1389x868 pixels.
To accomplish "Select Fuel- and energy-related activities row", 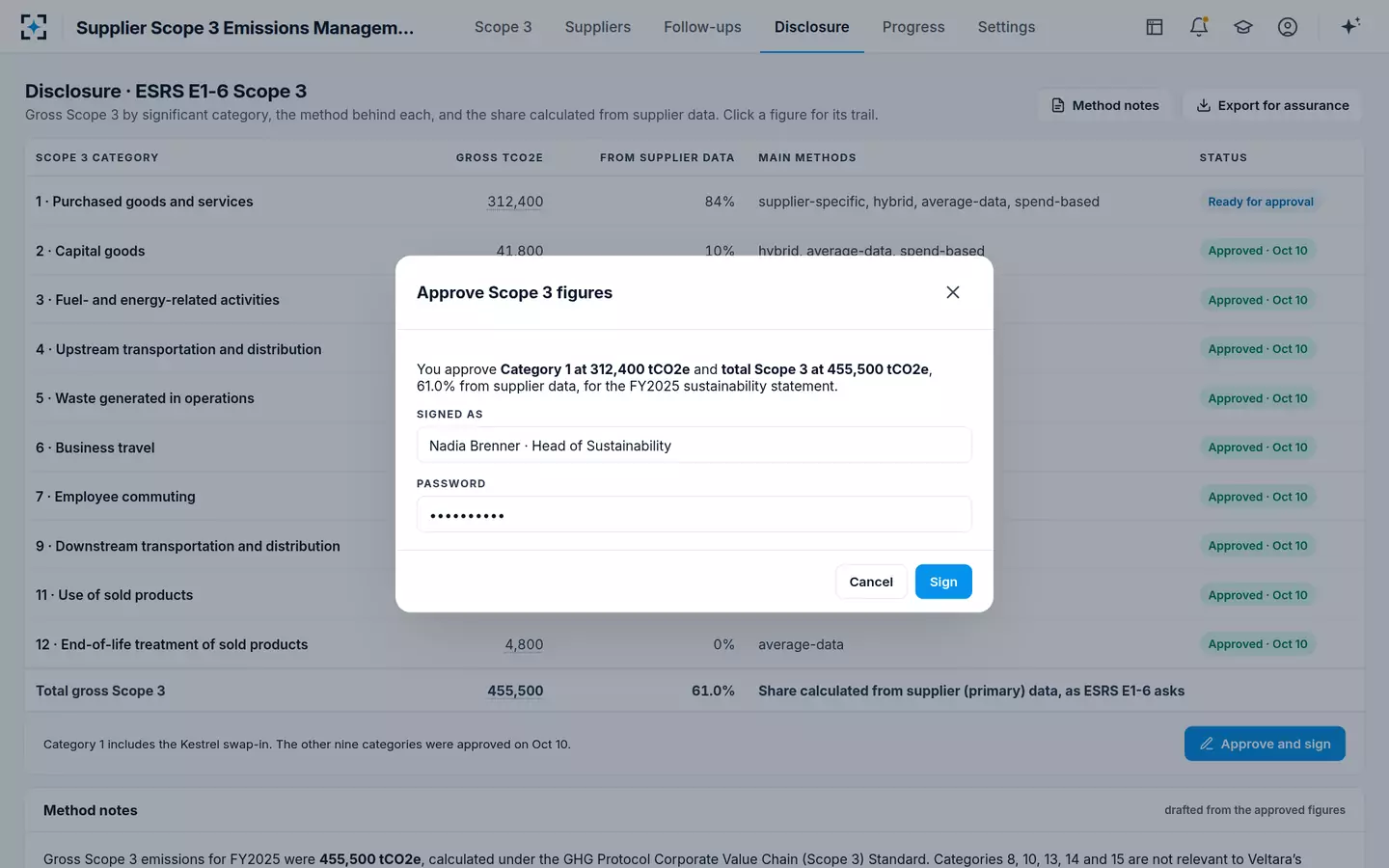I will (694, 300).
